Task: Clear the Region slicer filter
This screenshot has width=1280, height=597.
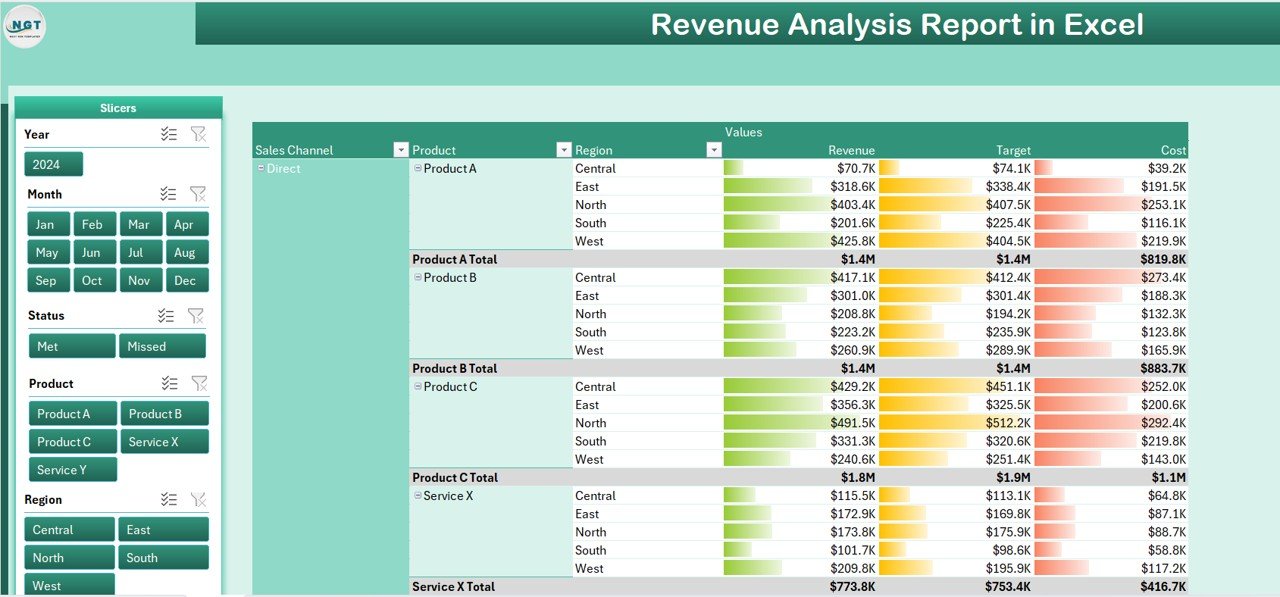Action: tap(199, 499)
